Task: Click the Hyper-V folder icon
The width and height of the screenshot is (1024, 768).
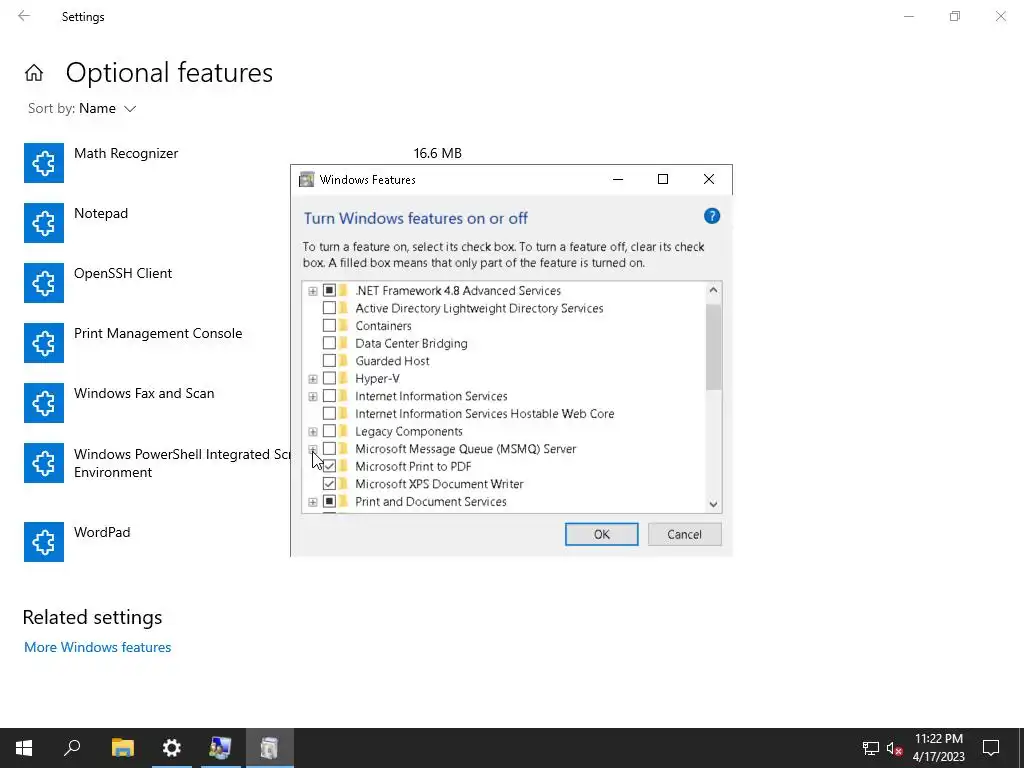Action: (x=344, y=378)
